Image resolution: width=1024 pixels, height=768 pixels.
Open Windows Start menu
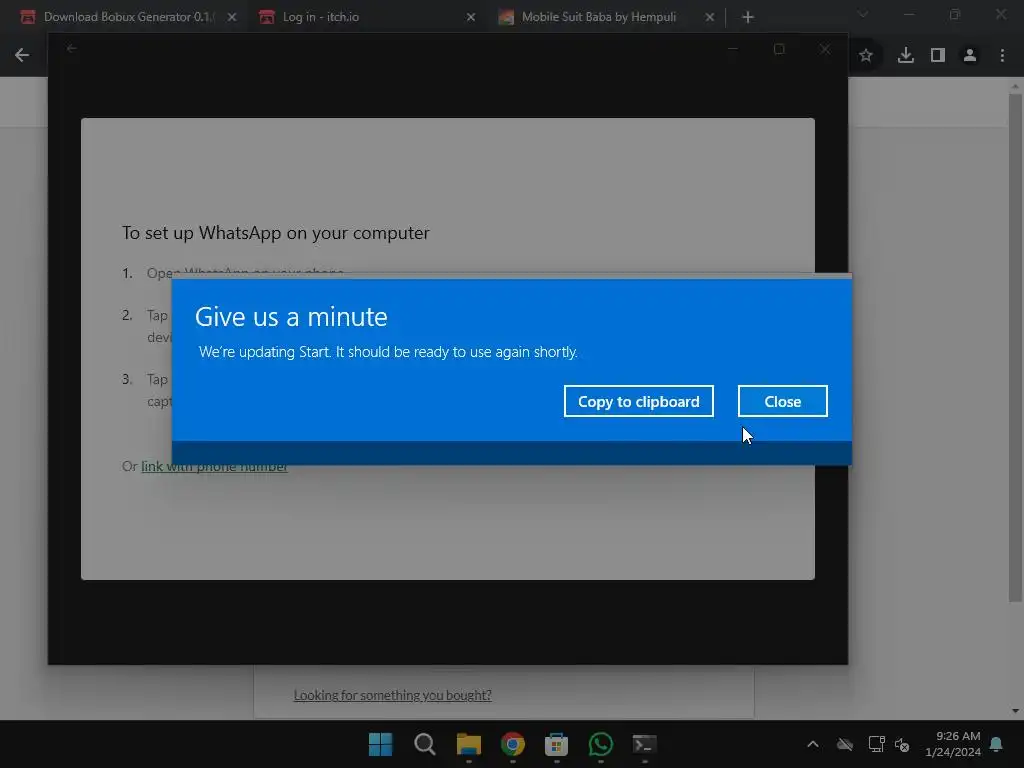point(381,744)
